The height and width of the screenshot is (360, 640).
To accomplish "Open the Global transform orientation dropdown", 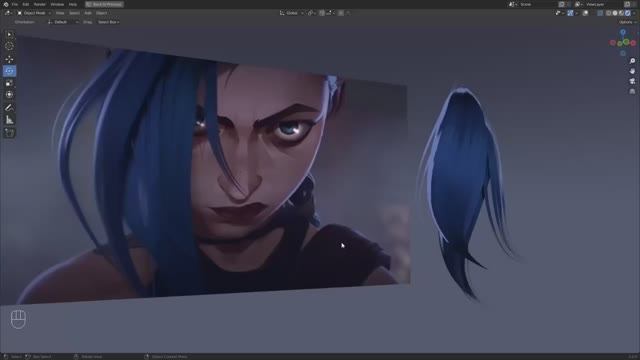I will (x=291, y=13).
